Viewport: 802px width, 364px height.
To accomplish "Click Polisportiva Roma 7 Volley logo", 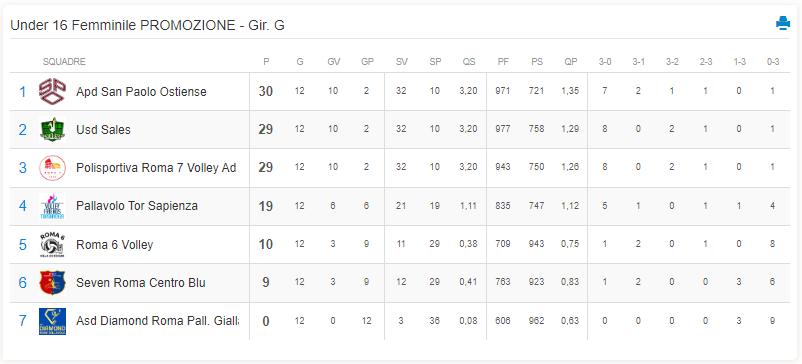I will [52, 168].
